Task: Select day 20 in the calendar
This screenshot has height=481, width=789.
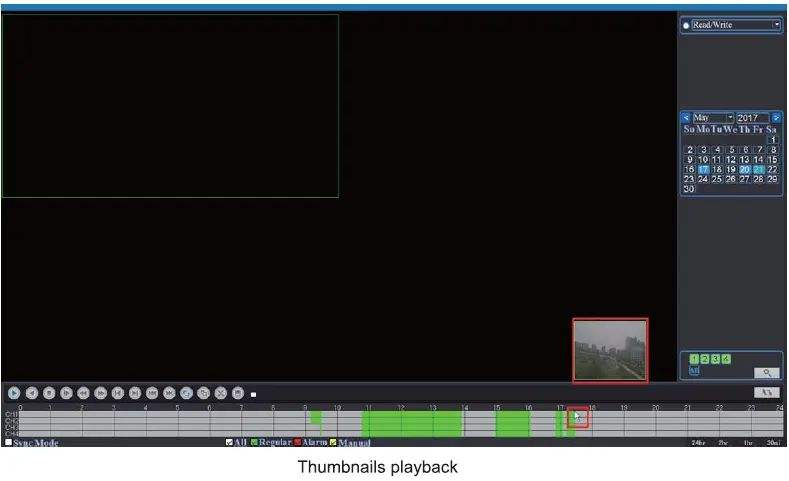Action: point(745,170)
